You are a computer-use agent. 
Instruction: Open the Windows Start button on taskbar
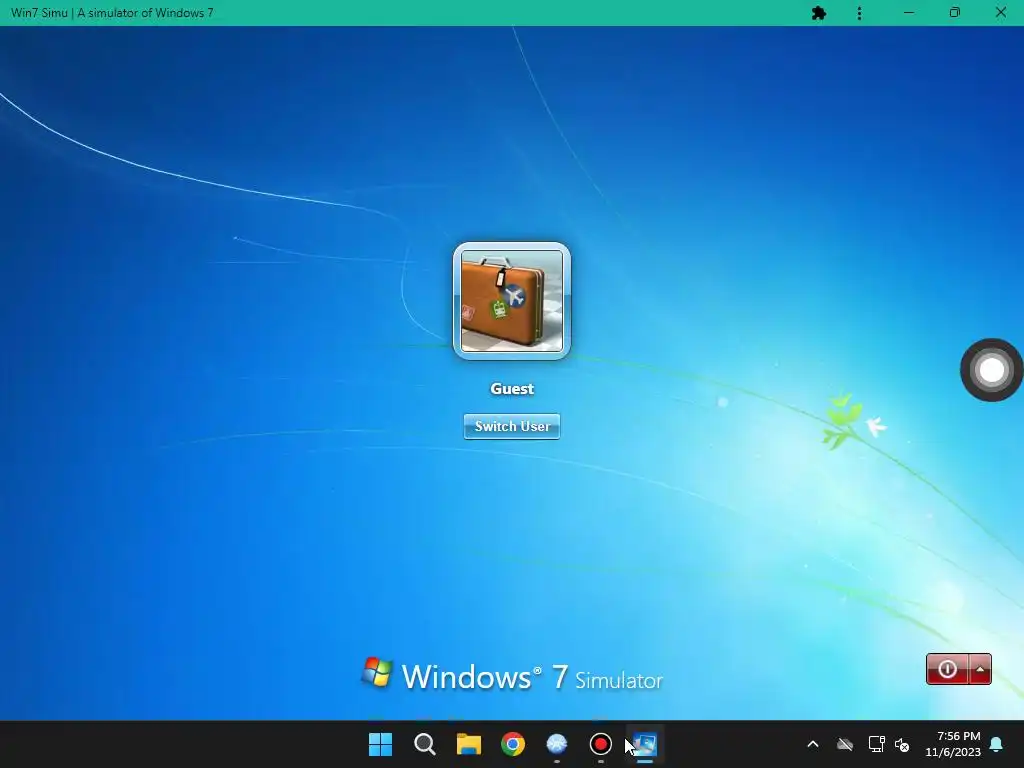pyautogui.click(x=381, y=744)
